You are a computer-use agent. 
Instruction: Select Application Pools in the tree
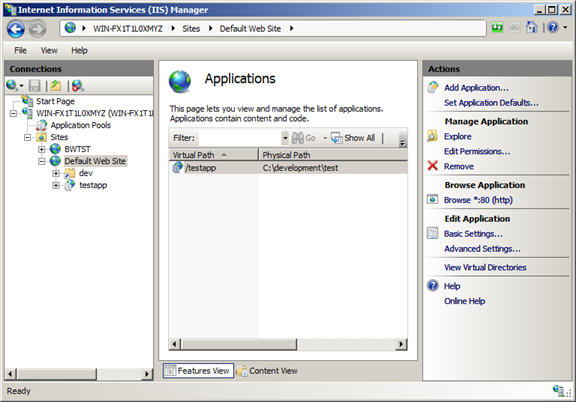(80, 125)
